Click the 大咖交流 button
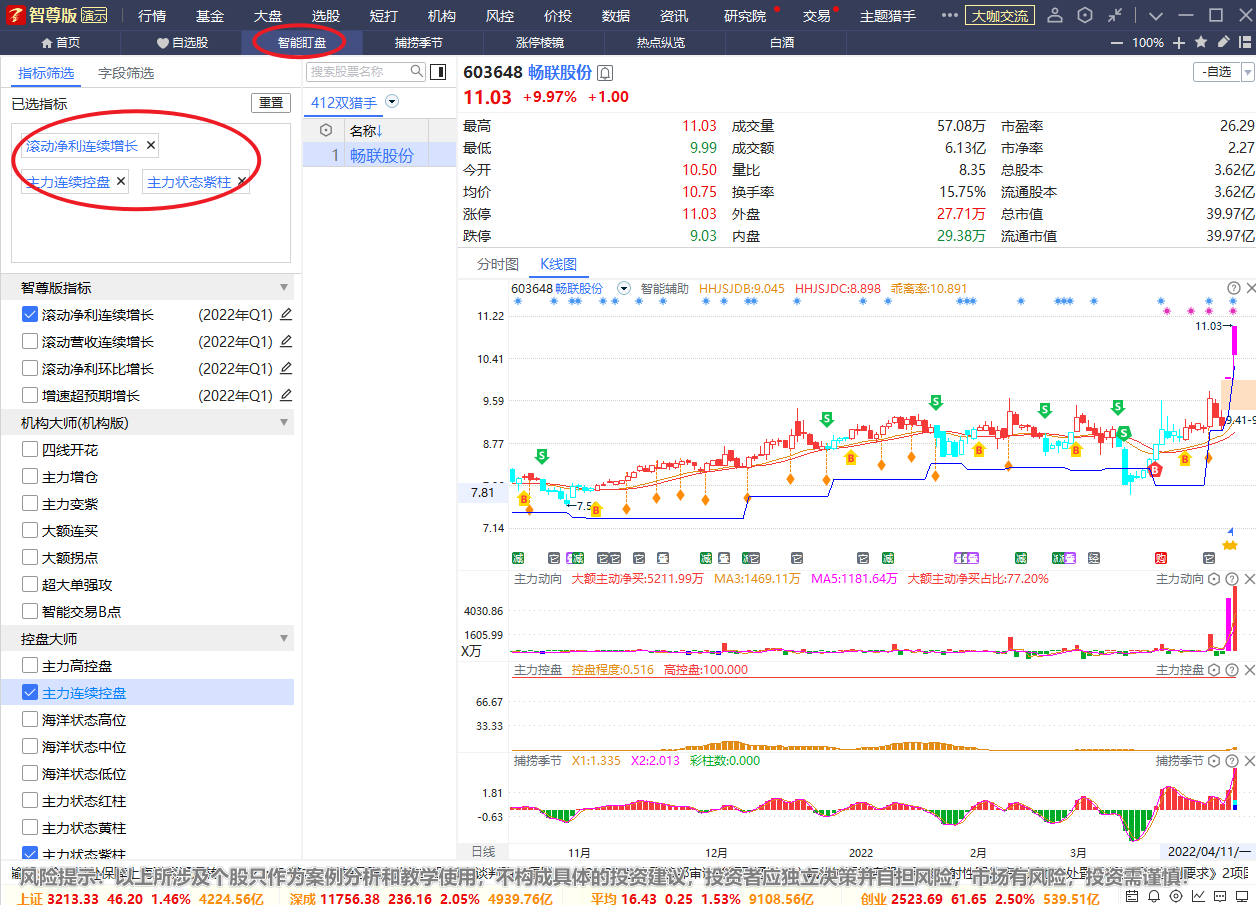 [x=1000, y=16]
